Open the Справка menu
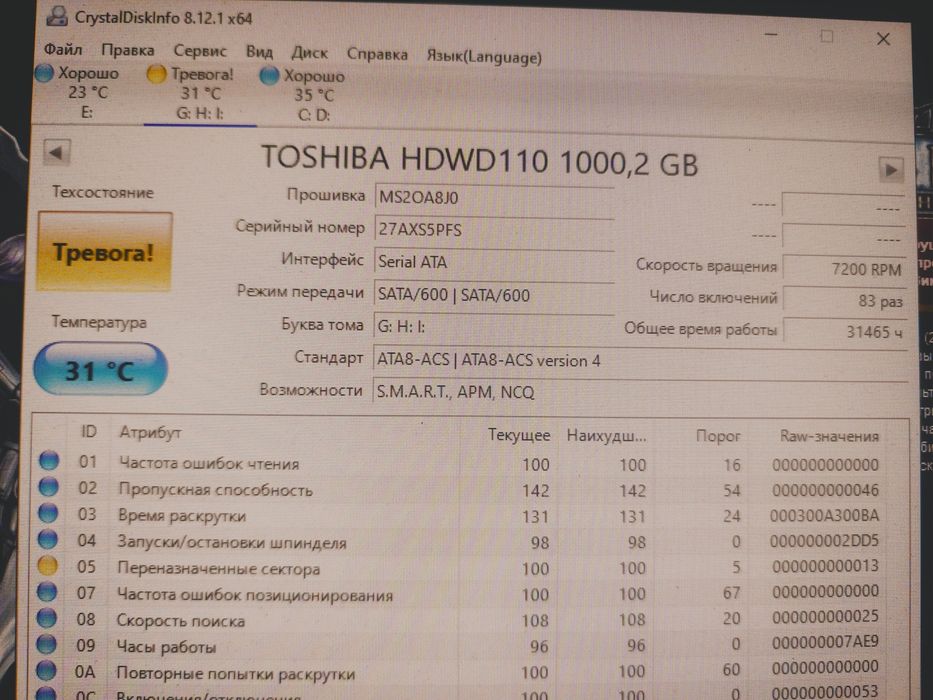933x700 pixels. click(377, 54)
